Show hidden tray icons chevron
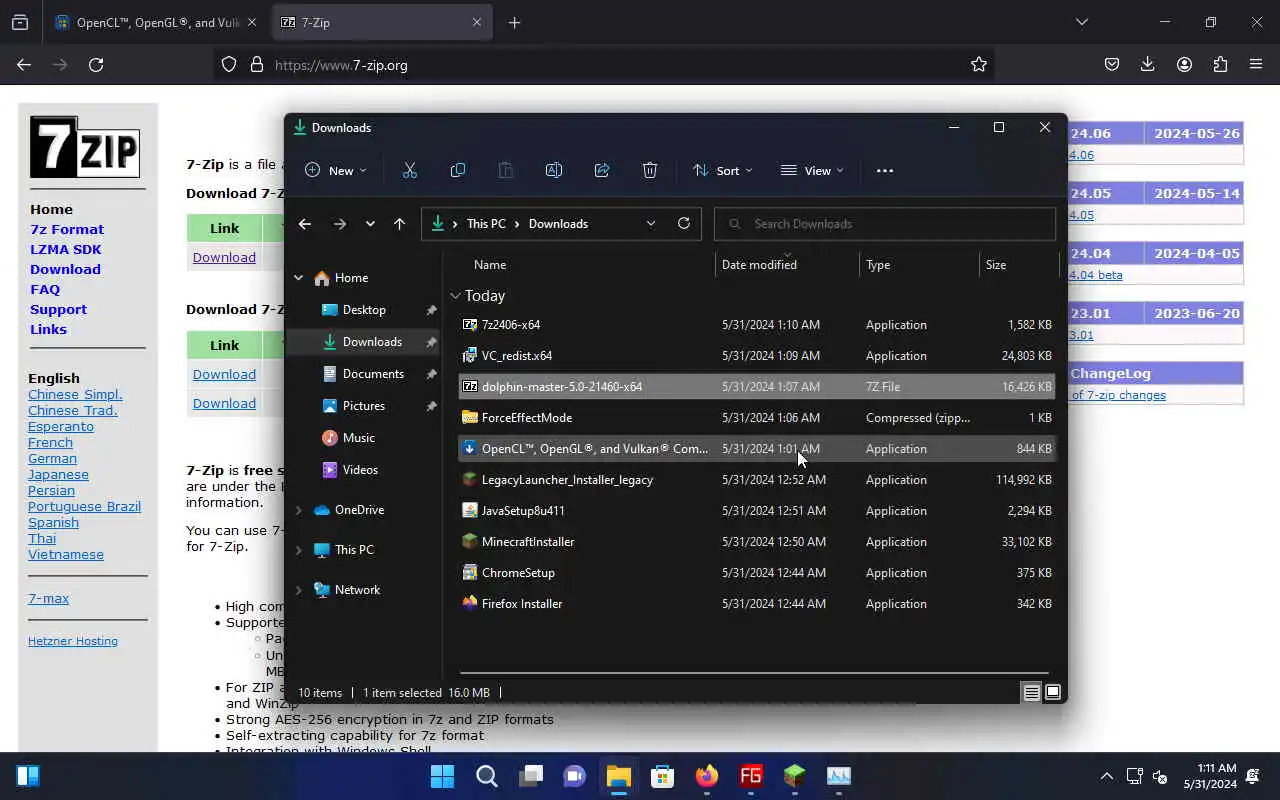Image resolution: width=1280 pixels, height=800 pixels. (x=1107, y=776)
